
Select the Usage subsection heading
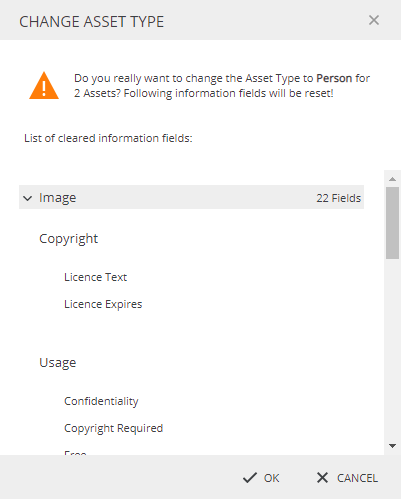click(58, 363)
